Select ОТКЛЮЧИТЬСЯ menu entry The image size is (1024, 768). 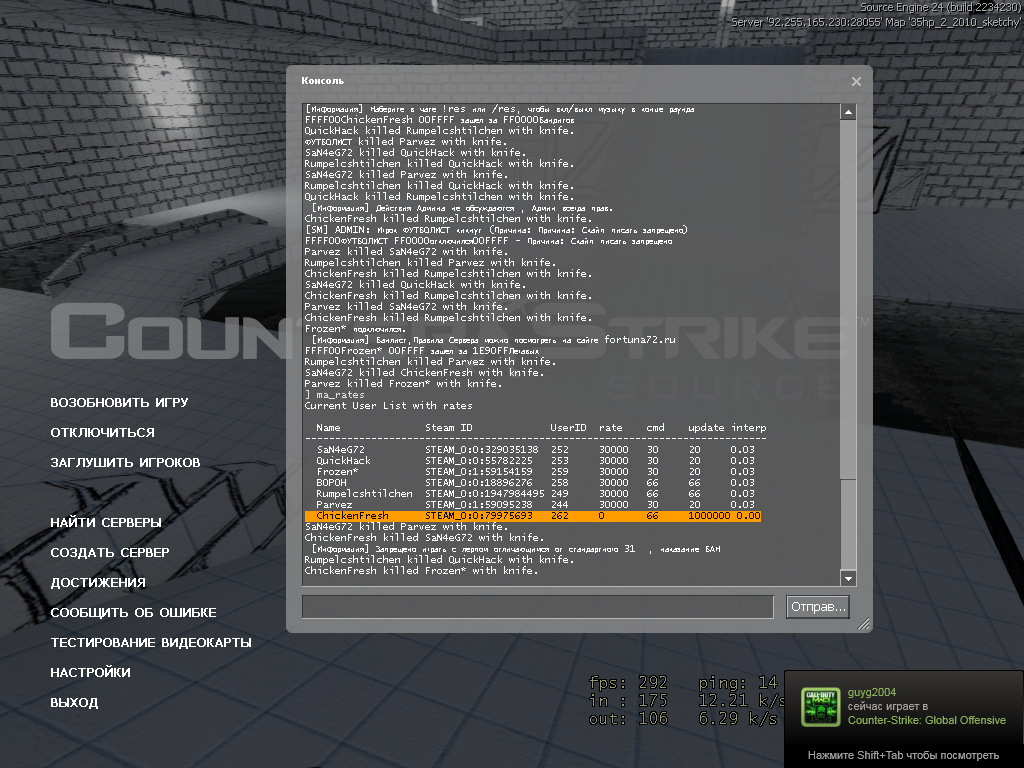pos(103,432)
